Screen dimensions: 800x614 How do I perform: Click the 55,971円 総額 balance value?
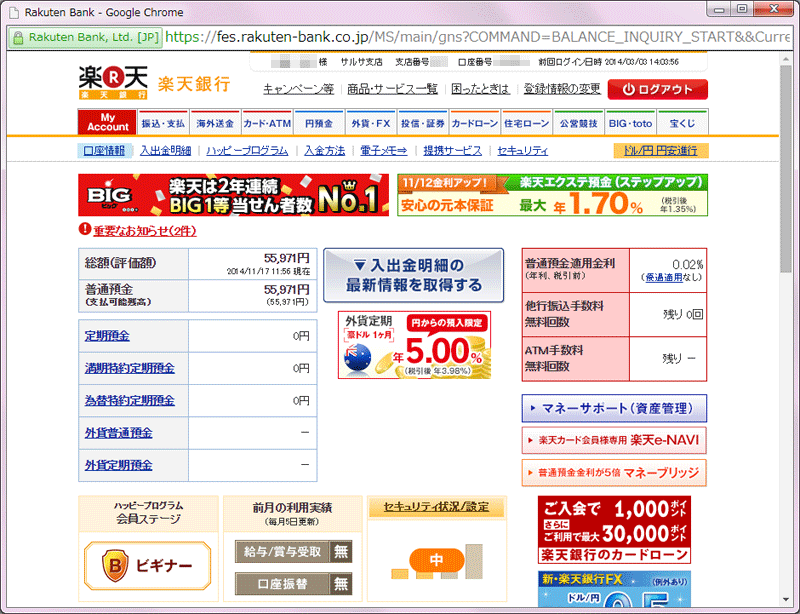coord(287,258)
